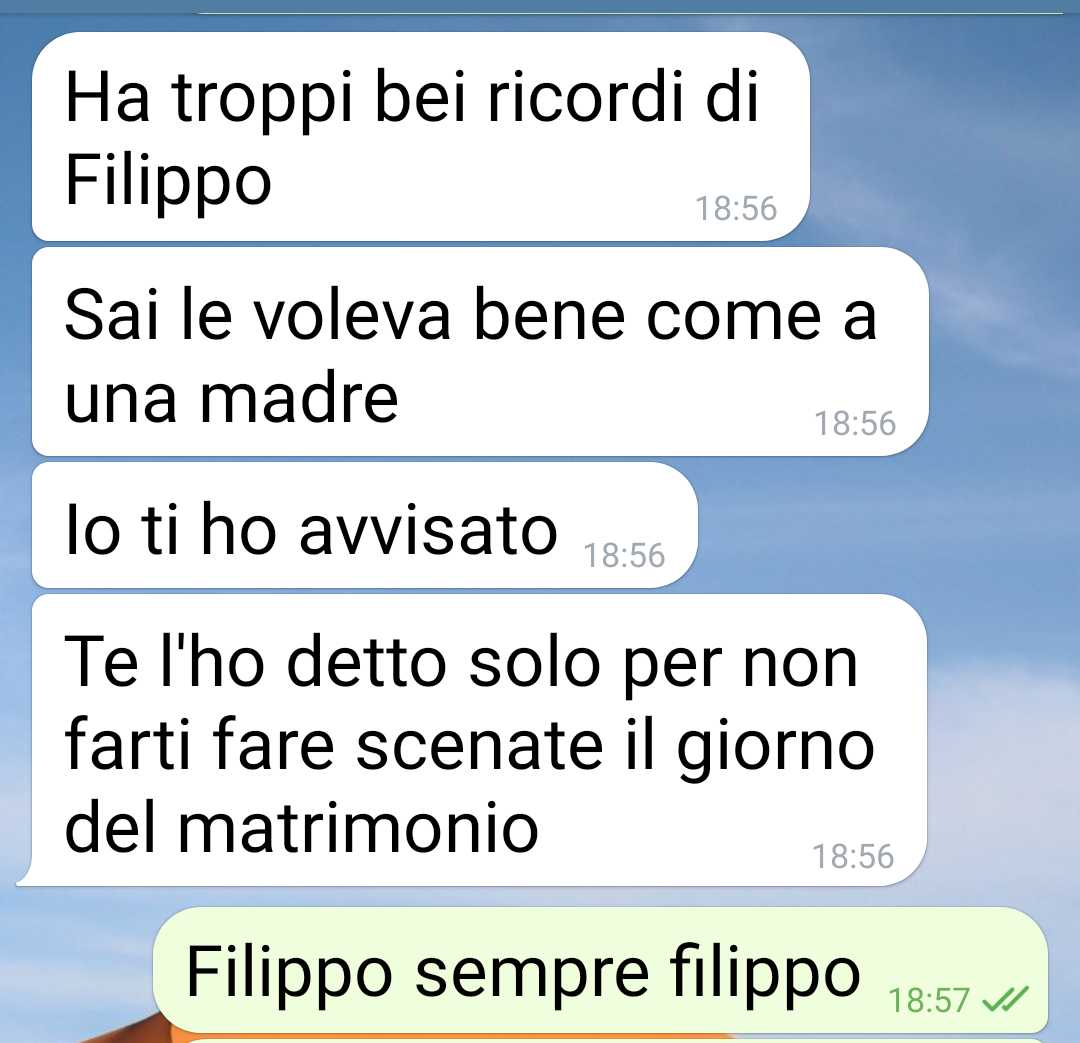Click the word 'matrimonio' in the fourth bubble
Viewport: 1080px width, 1043px height.
click(358, 827)
